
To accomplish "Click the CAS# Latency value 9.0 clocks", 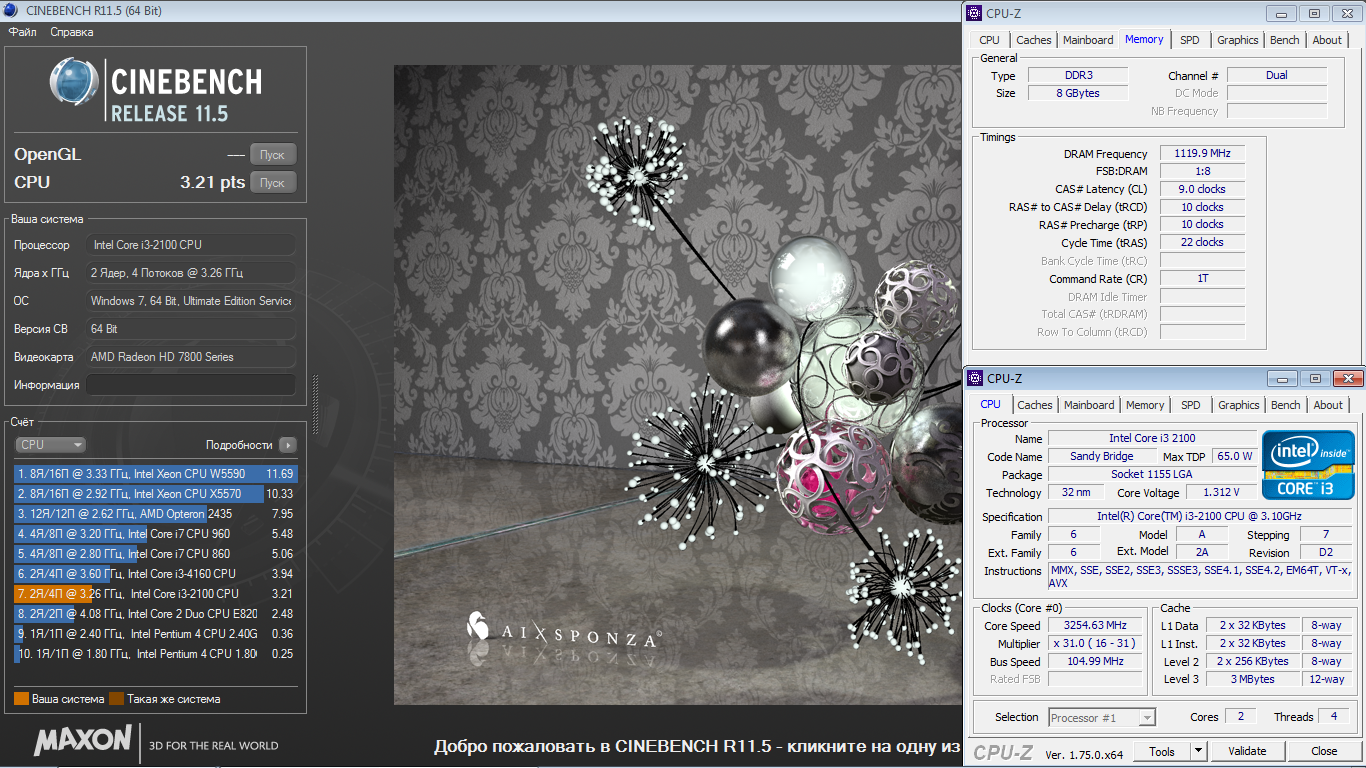I will pos(1202,189).
